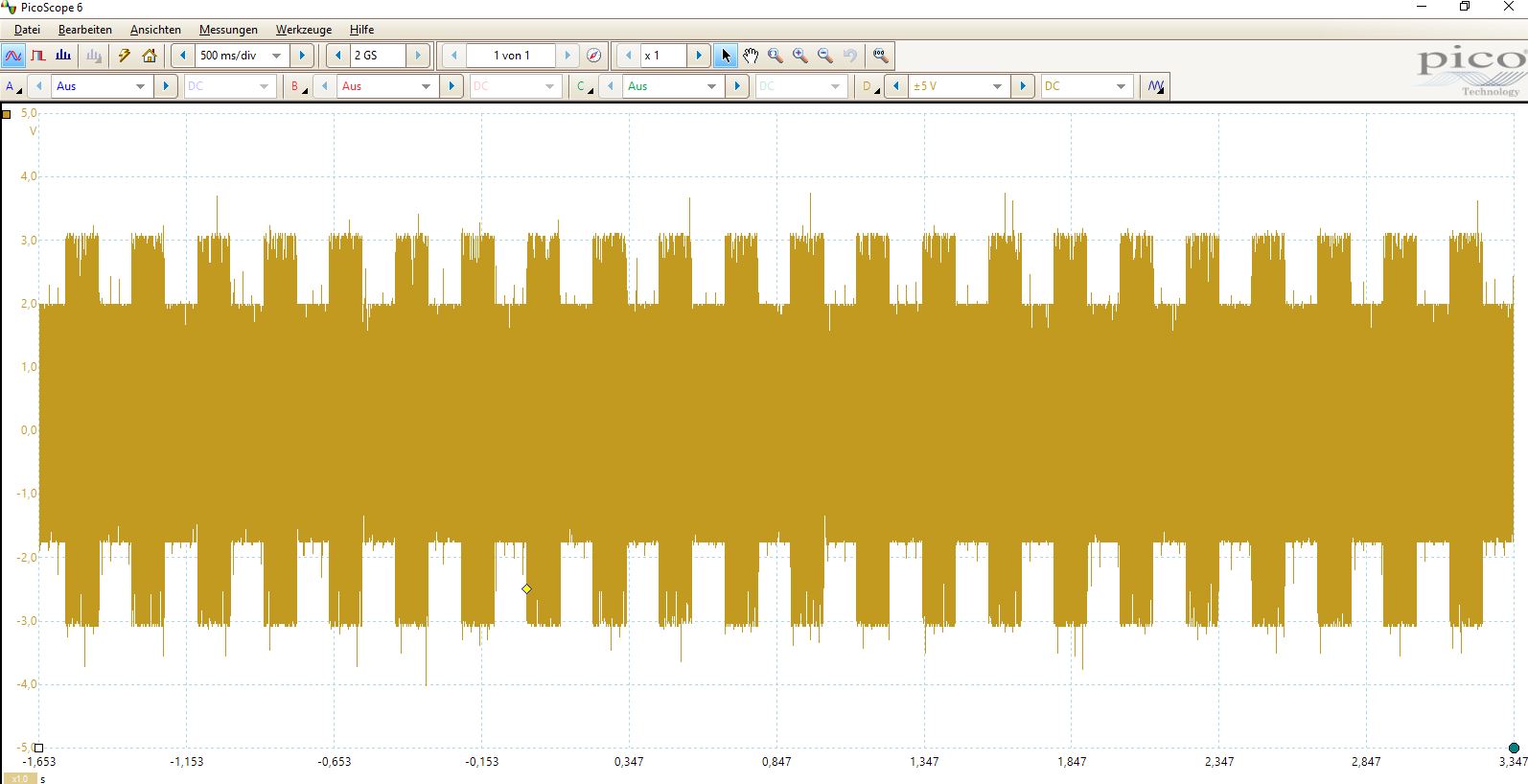Image resolution: width=1528 pixels, height=784 pixels.
Task: Open channel D options button
Action: (869, 86)
